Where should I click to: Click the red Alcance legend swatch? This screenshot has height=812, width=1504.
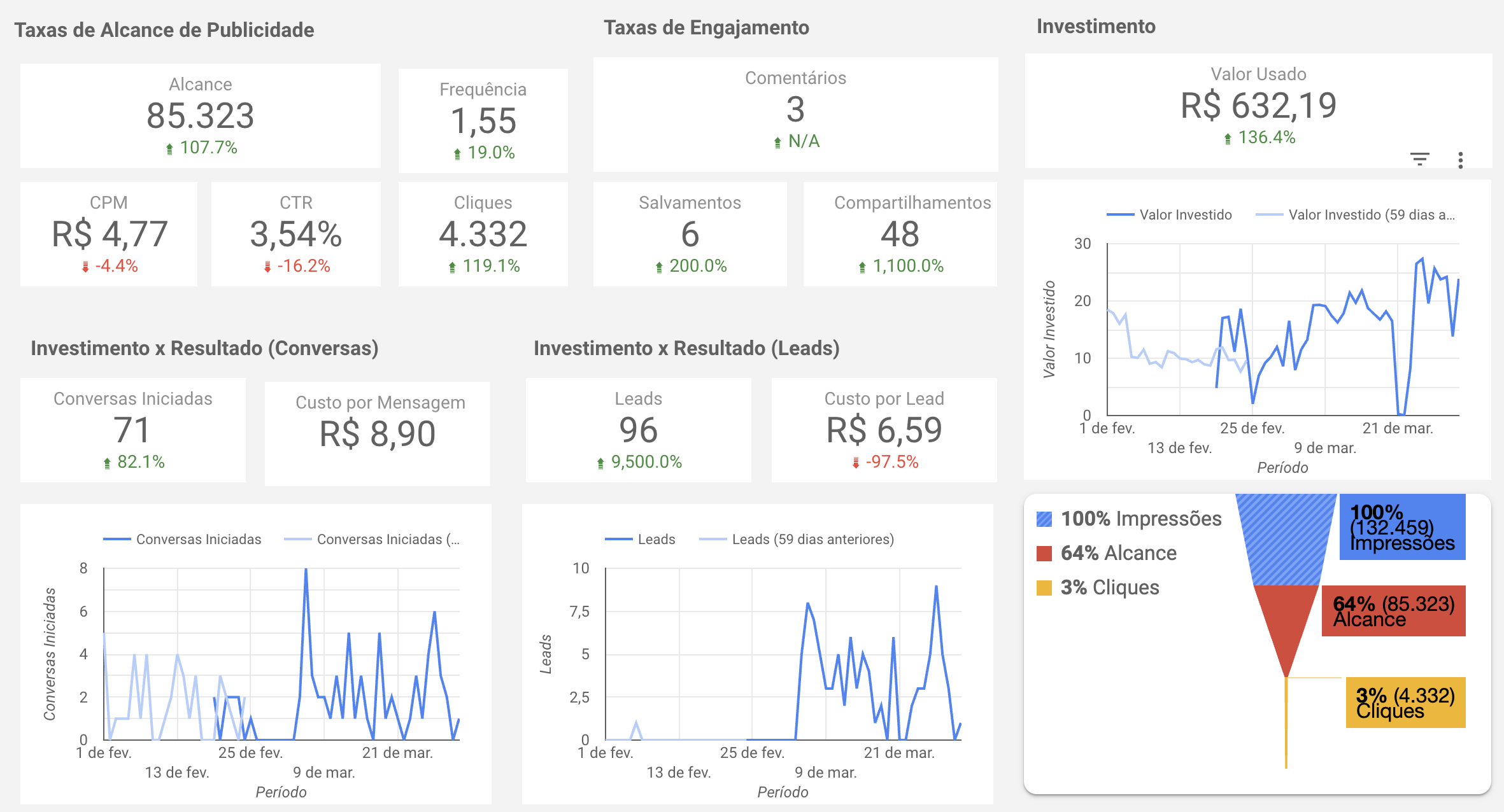pyautogui.click(x=1044, y=554)
